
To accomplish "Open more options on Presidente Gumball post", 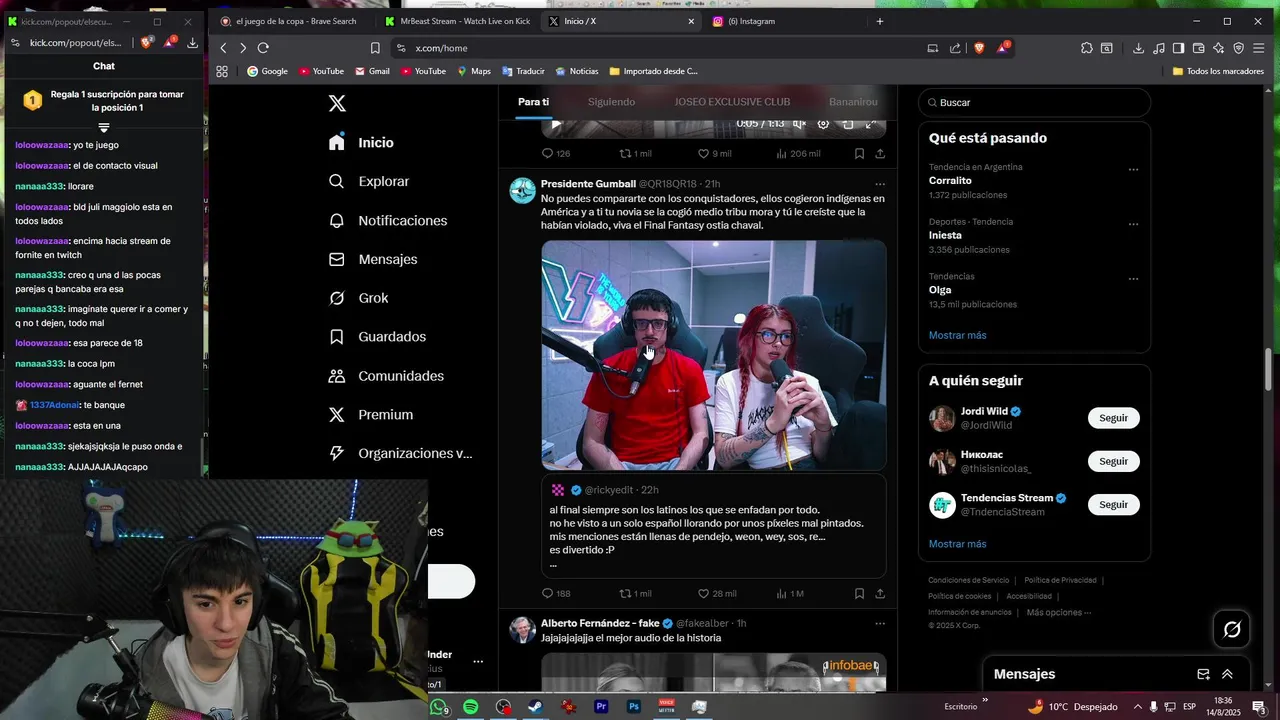I will click(x=880, y=184).
